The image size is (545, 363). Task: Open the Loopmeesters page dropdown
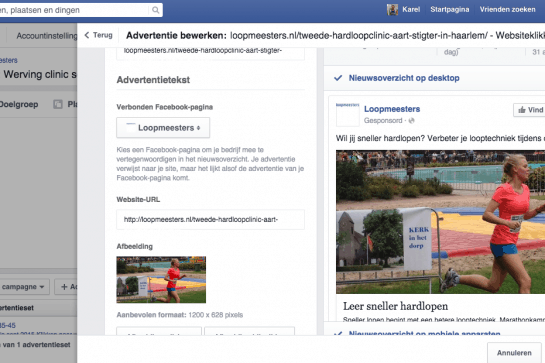point(163,128)
